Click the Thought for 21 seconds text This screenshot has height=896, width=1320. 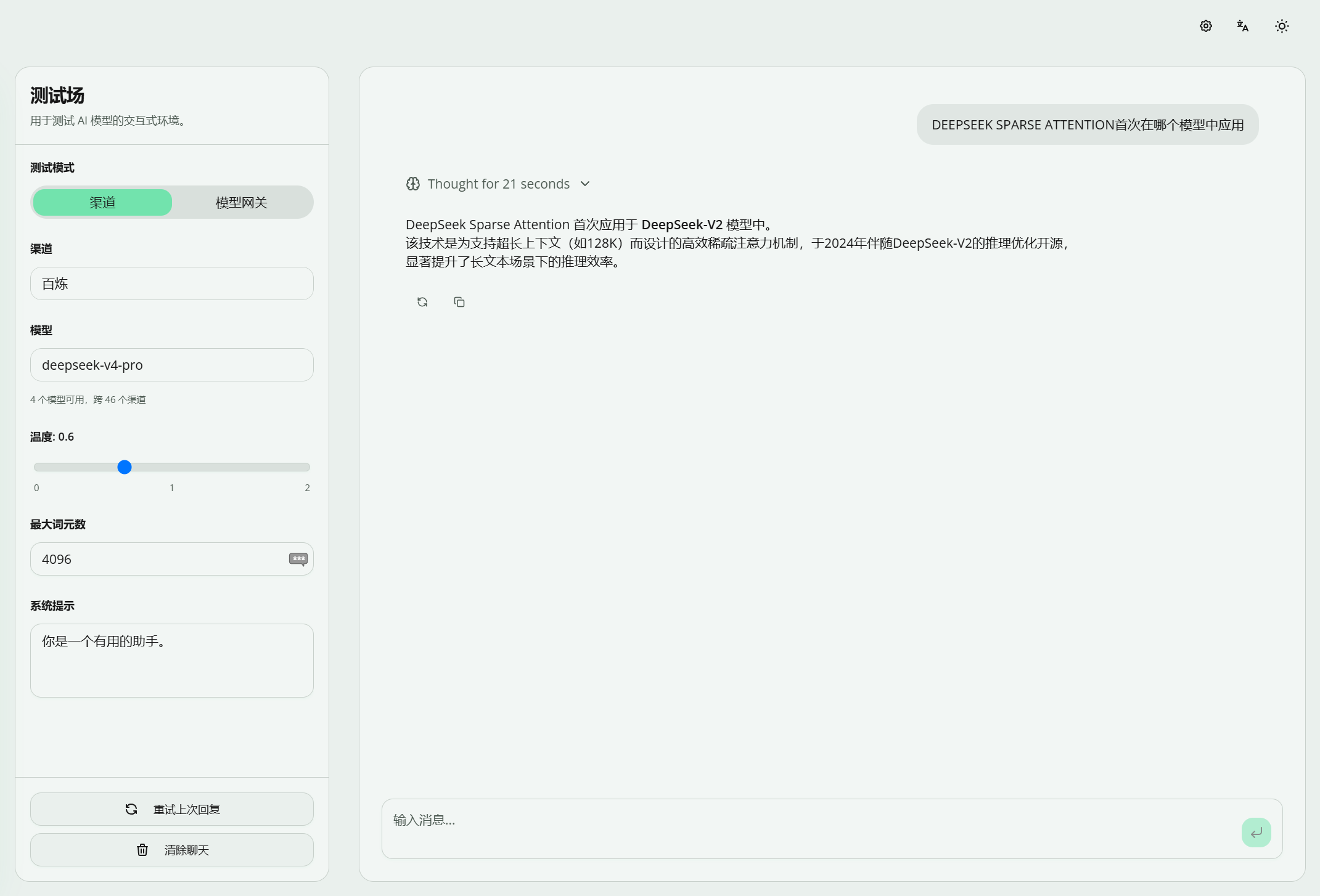[499, 184]
